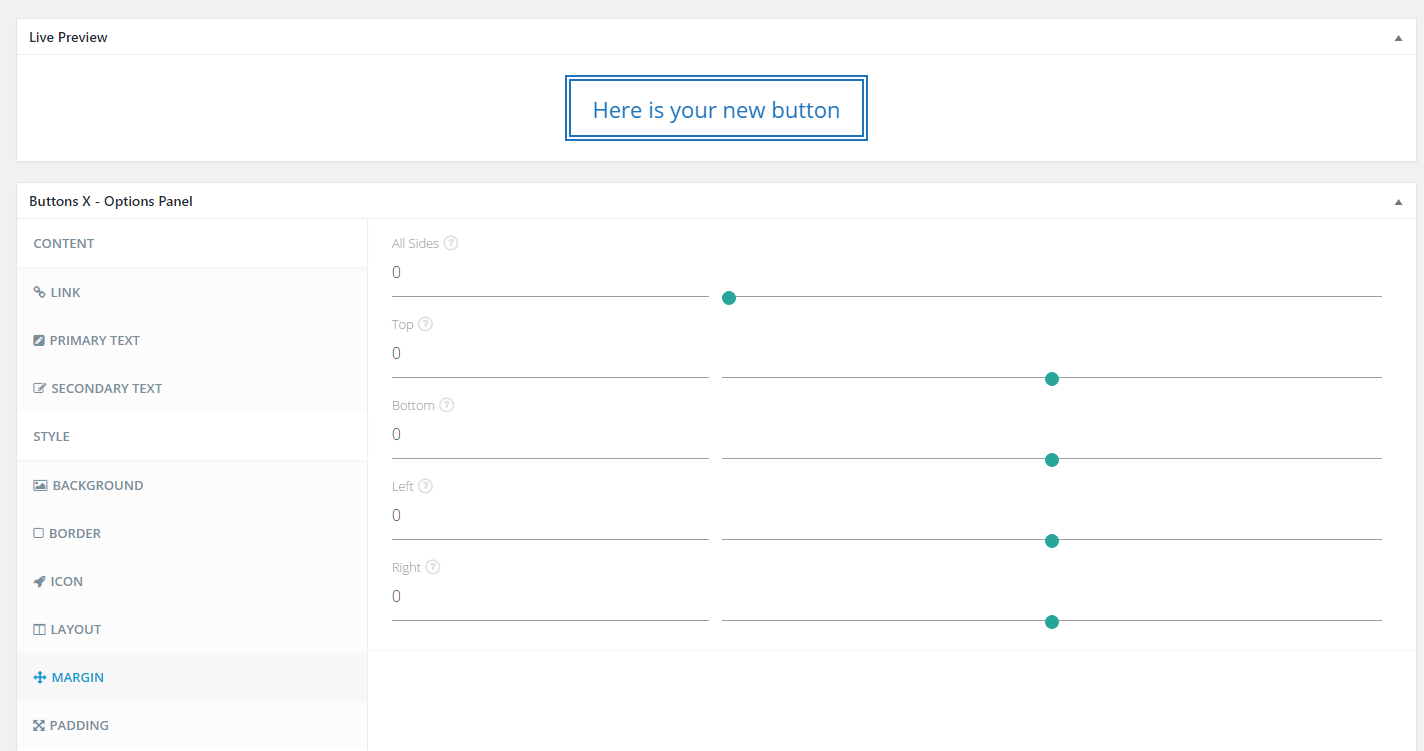1424x751 pixels.
Task: Click the Layout columns icon
Action: click(x=38, y=629)
